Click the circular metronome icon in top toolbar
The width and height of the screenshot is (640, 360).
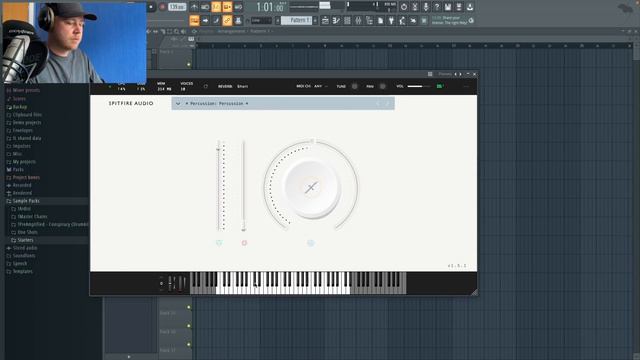click(404, 7)
